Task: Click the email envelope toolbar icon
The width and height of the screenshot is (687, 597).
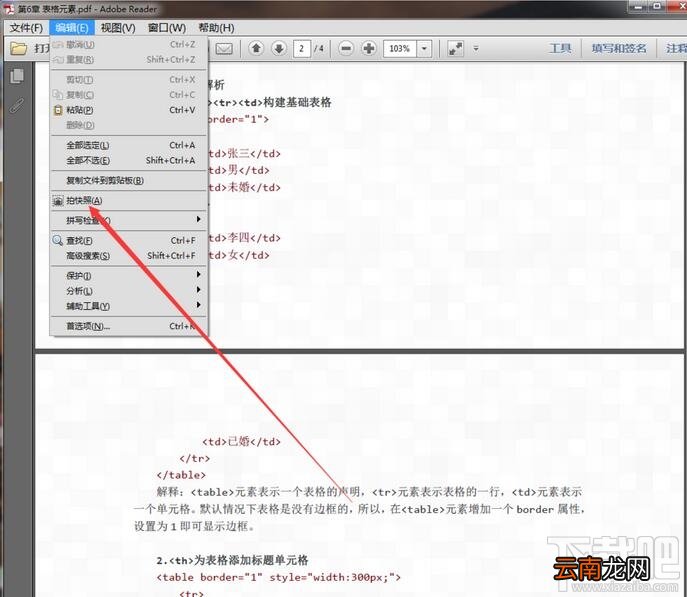Action: [224, 48]
